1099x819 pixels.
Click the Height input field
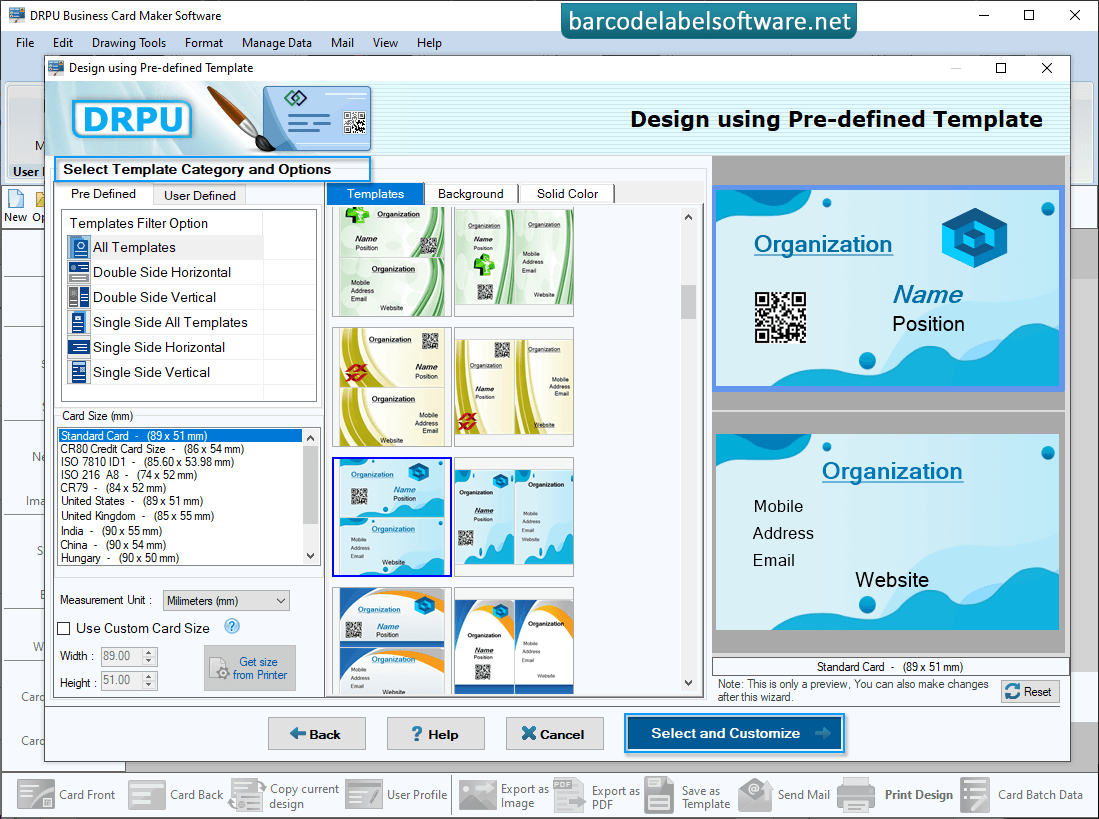click(x=121, y=680)
